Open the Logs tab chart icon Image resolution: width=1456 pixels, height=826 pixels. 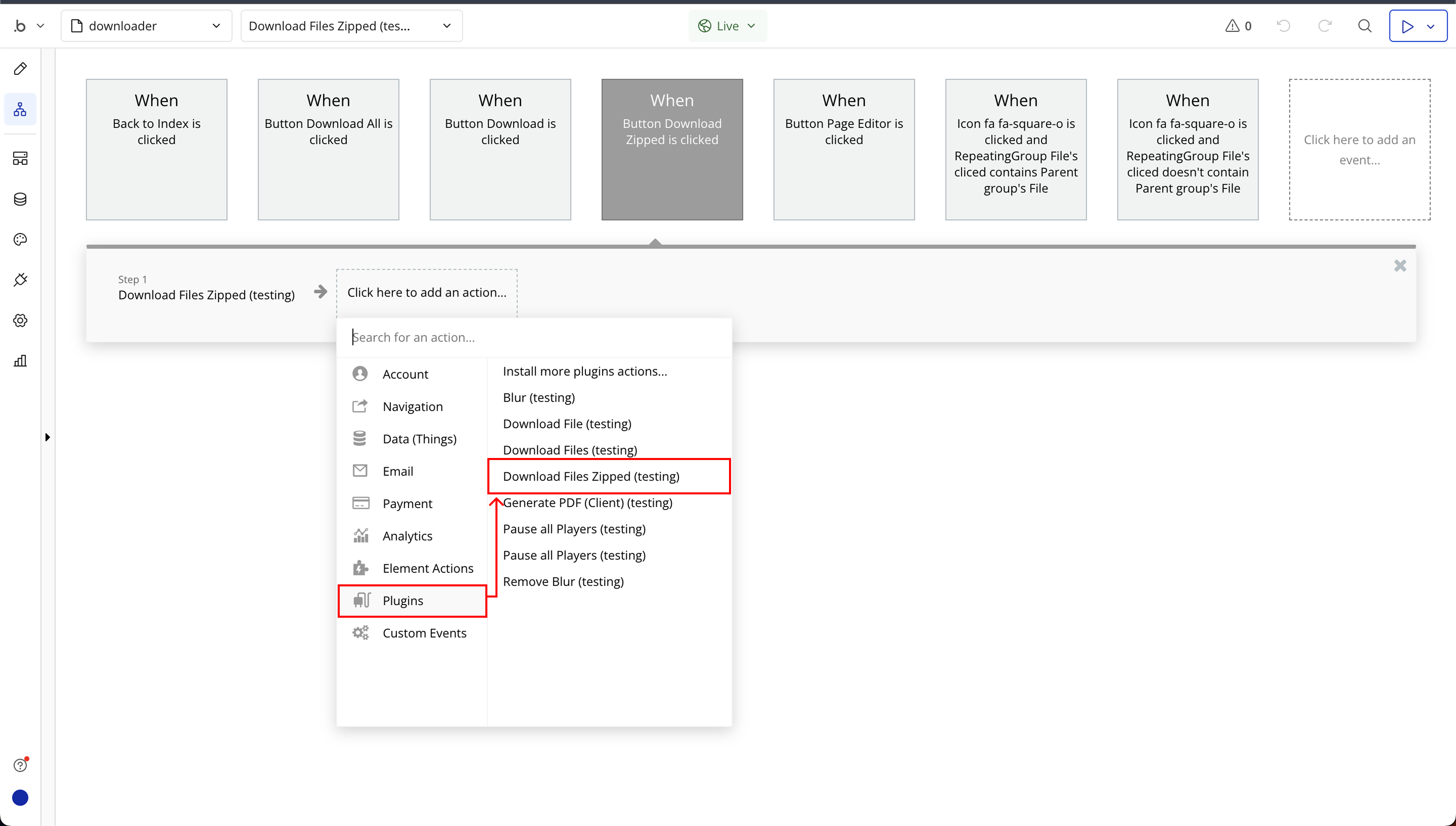(21, 361)
